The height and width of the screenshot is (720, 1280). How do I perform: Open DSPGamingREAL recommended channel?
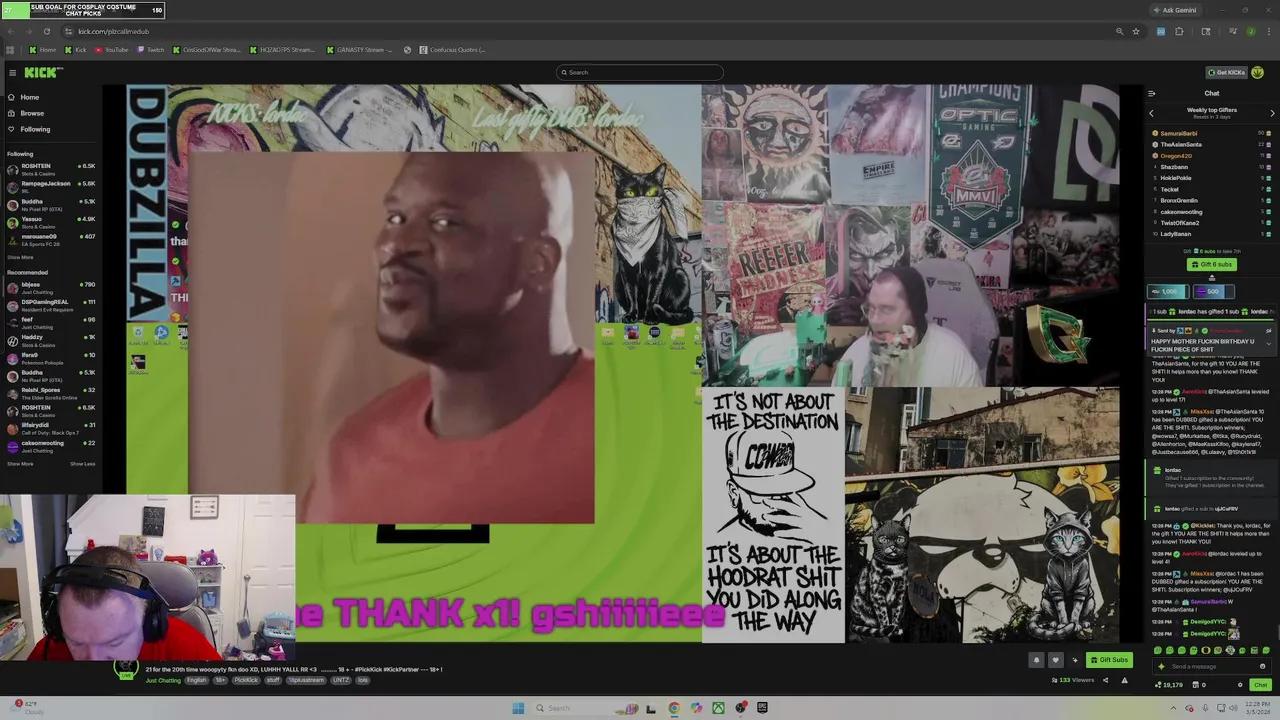50,304
